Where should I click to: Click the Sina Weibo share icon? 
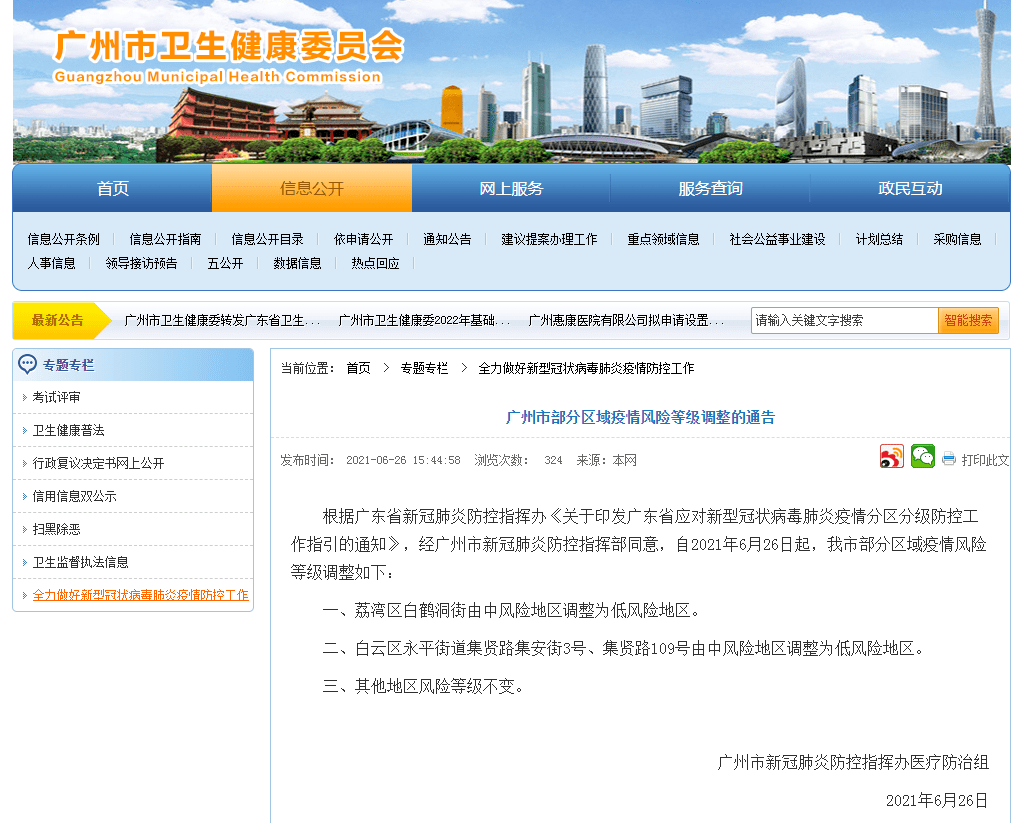[x=891, y=455]
